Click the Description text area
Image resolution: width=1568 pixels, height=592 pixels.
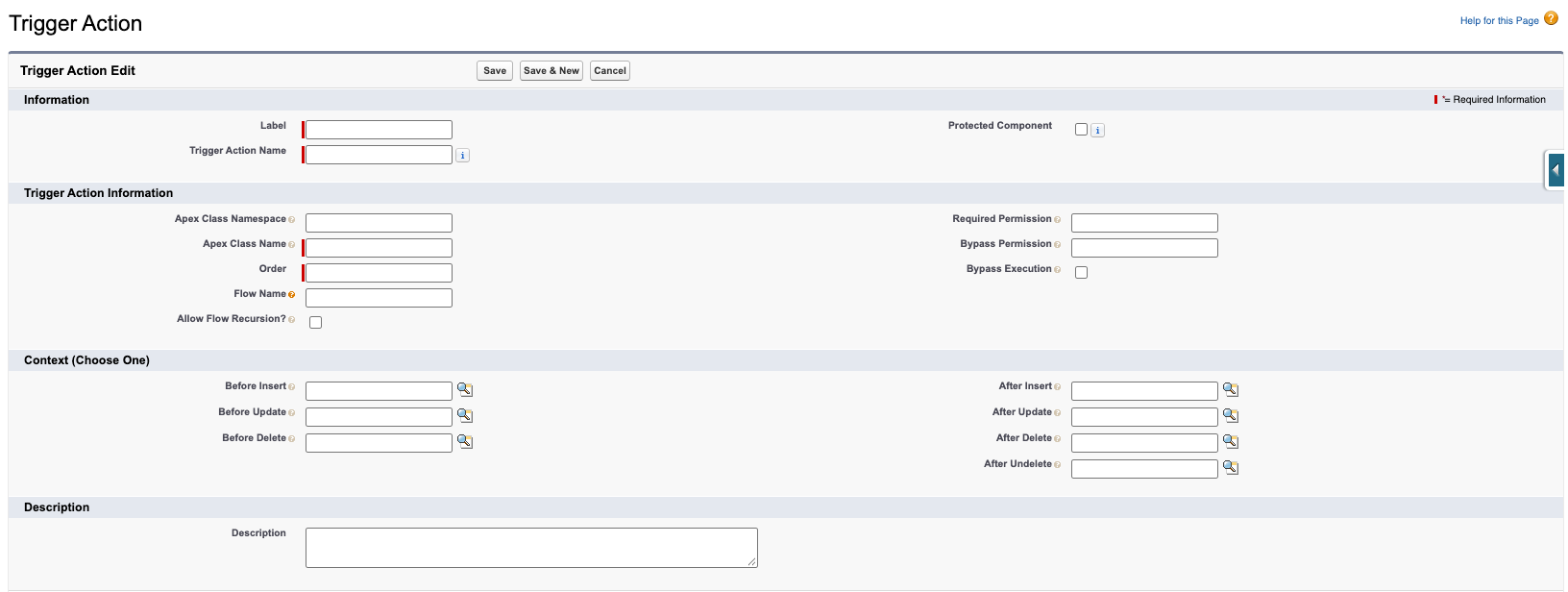pyautogui.click(x=531, y=548)
